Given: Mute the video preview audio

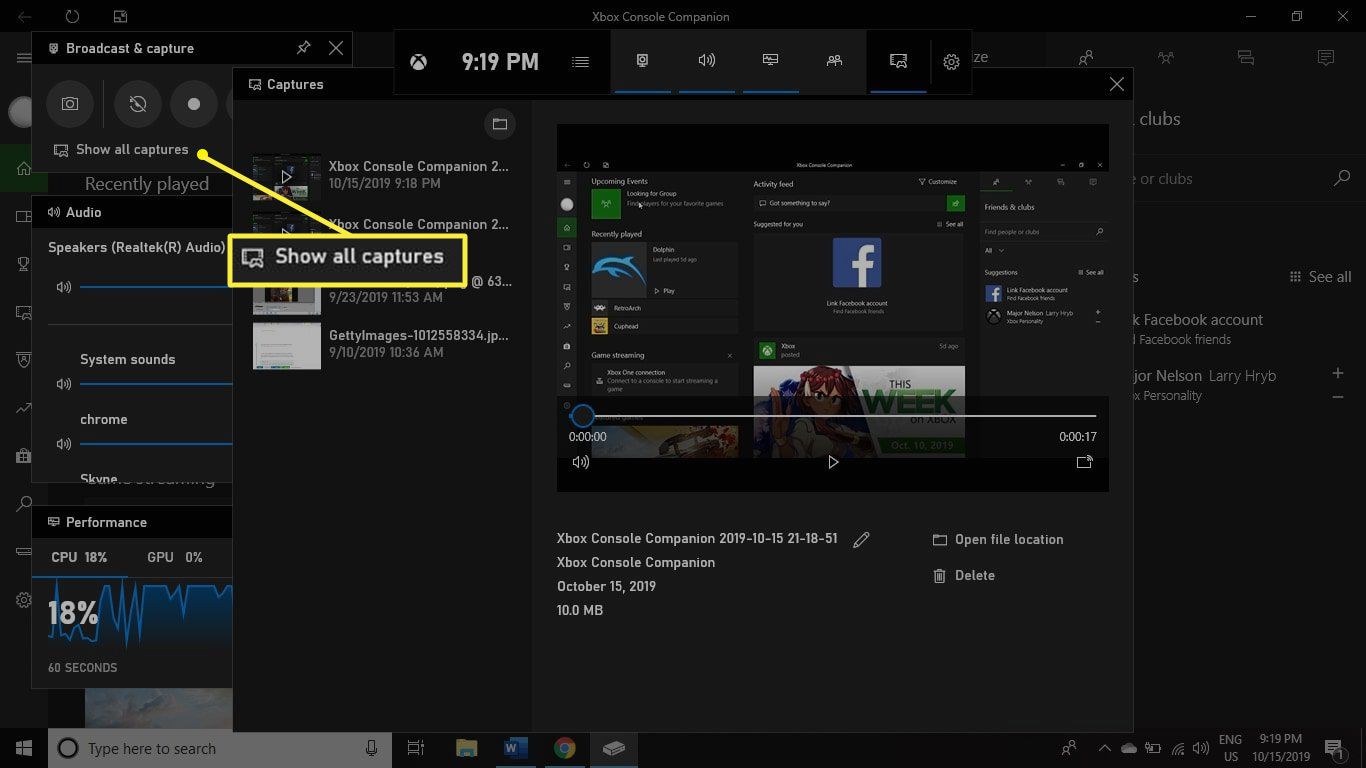Looking at the screenshot, I should click(581, 462).
